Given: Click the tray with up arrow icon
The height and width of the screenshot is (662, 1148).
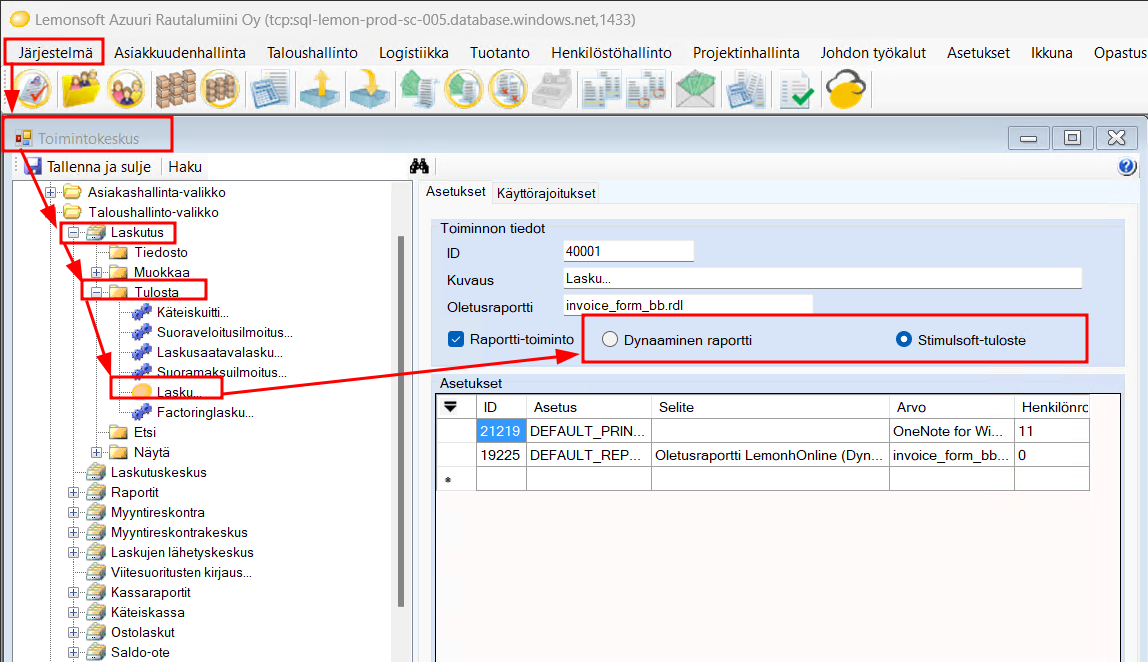Looking at the screenshot, I should point(322,89).
